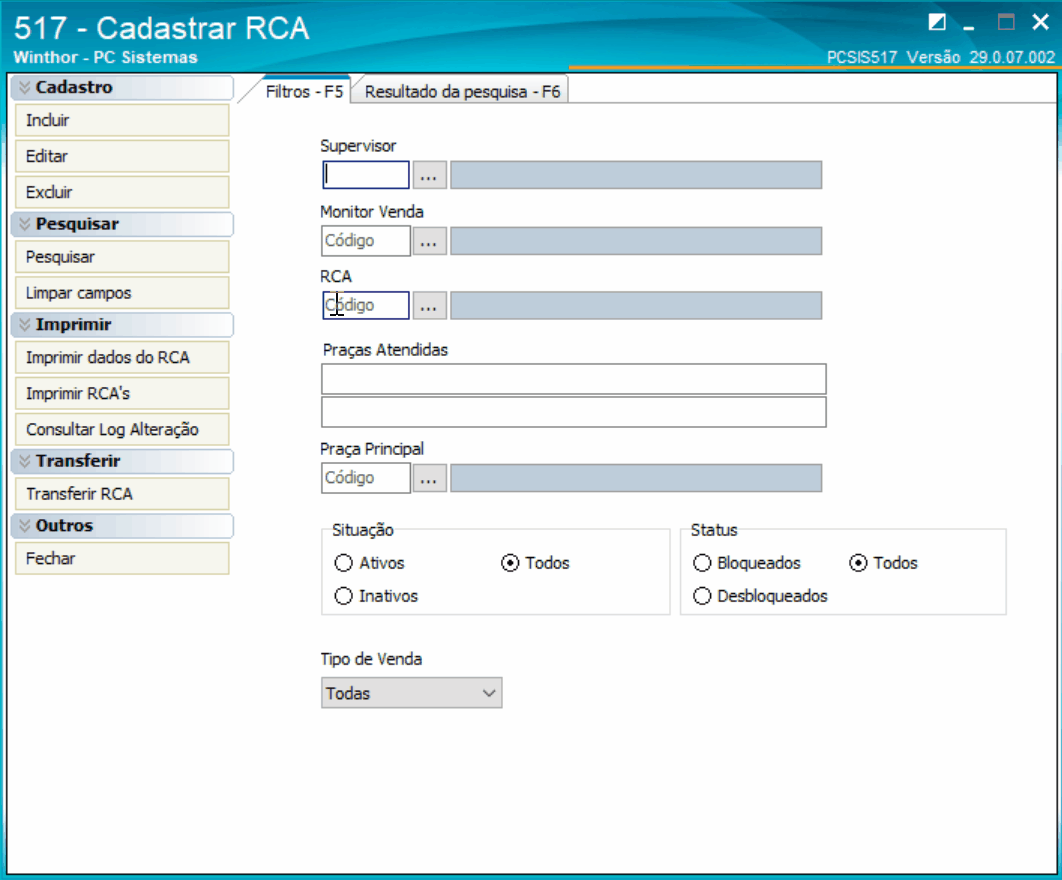This screenshot has width=1062, height=880.
Task: Open Supervisor lookup ellipsis button
Action: 429,175
